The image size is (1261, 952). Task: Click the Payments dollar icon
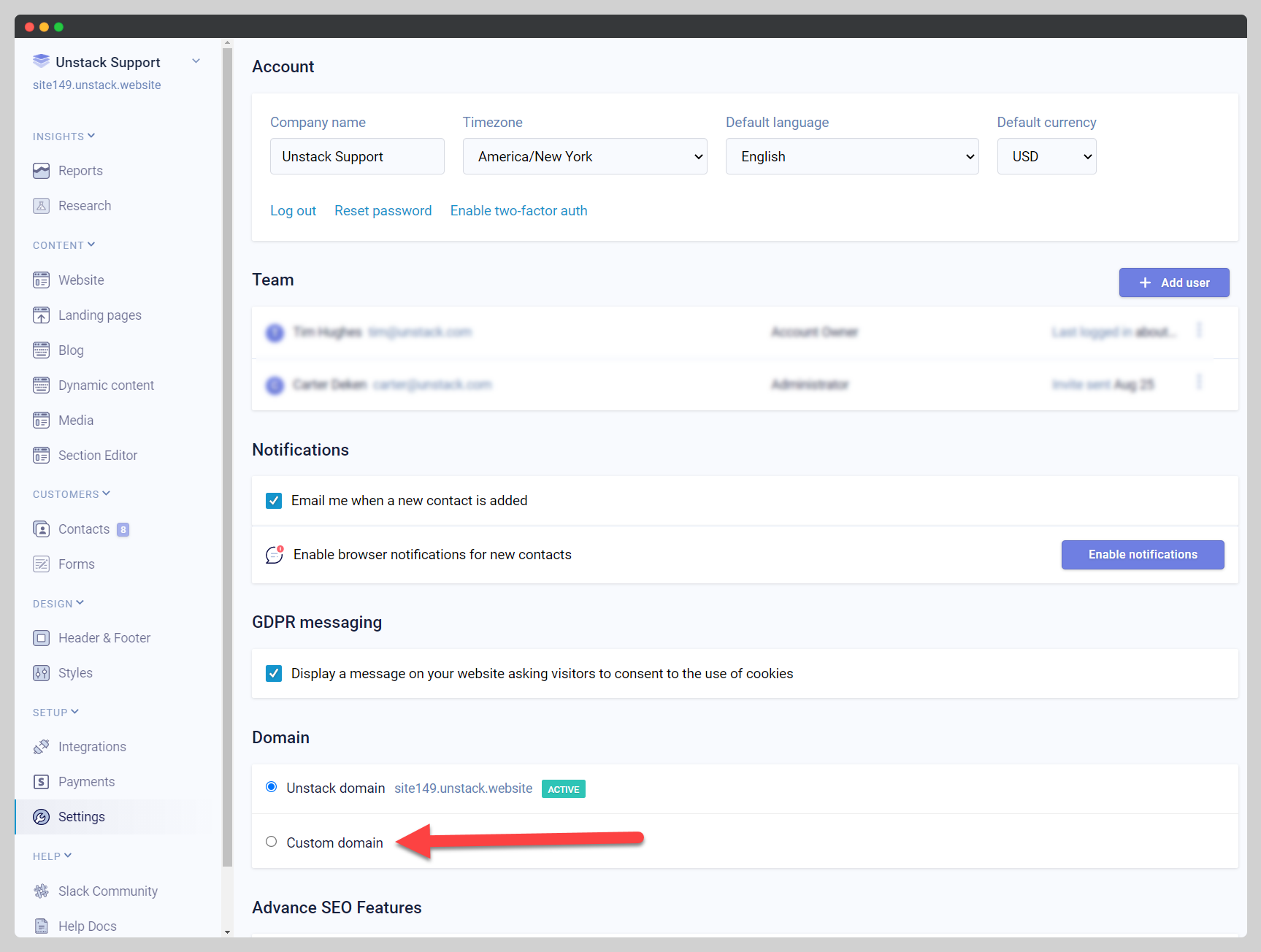point(41,782)
